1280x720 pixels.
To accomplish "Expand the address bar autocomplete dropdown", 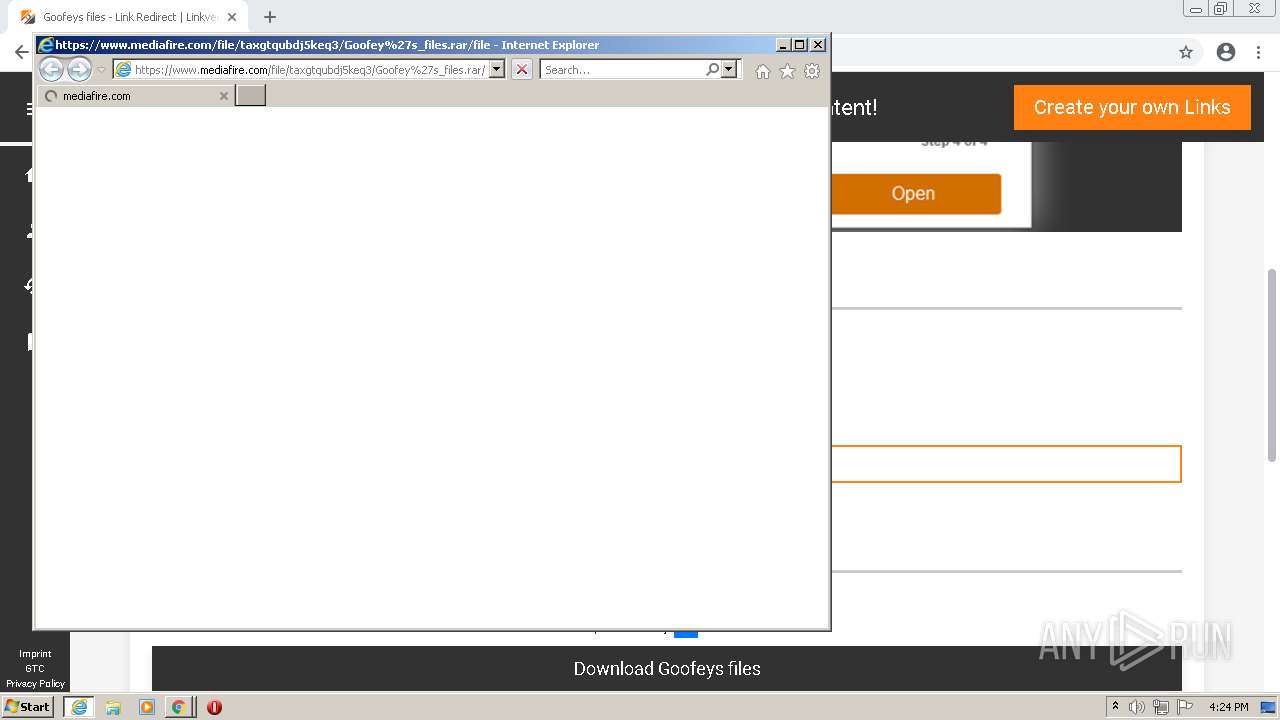I will click(x=497, y=69).
